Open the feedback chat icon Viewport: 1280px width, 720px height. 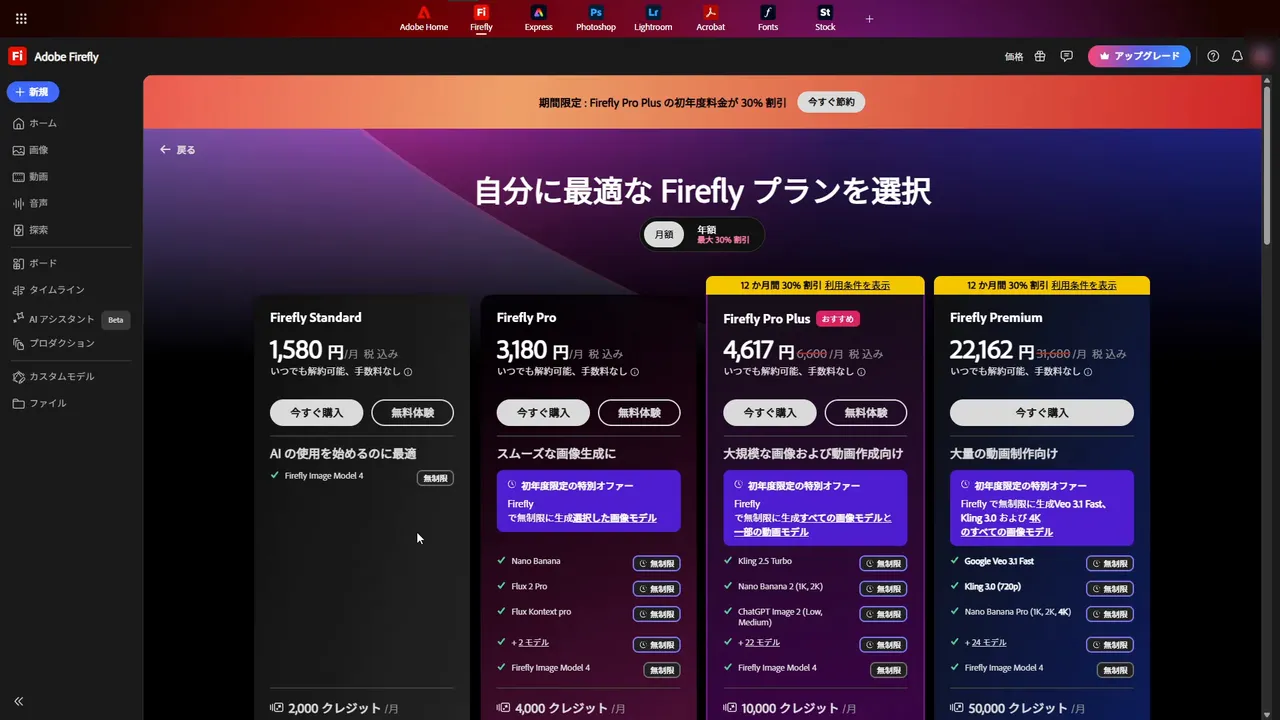tap(1067, 57)
